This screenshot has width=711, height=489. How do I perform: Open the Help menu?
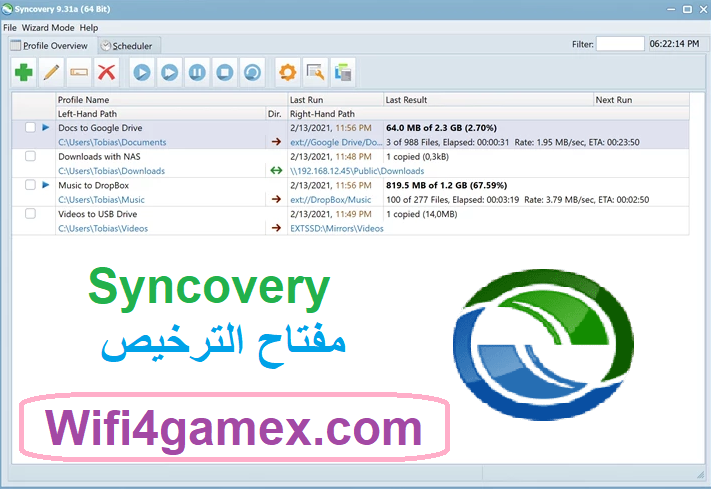pyautogui.click(x=89, y=28)
